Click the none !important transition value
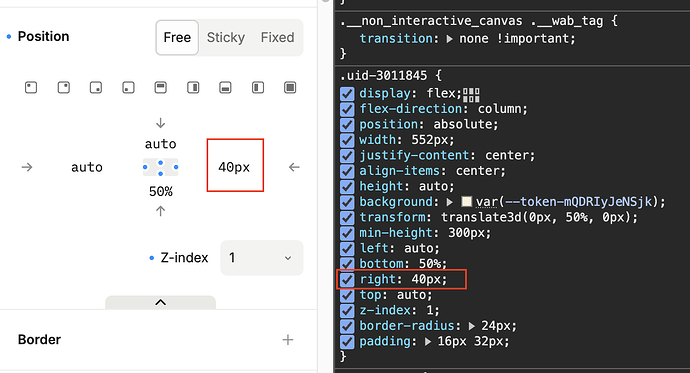 514,39
